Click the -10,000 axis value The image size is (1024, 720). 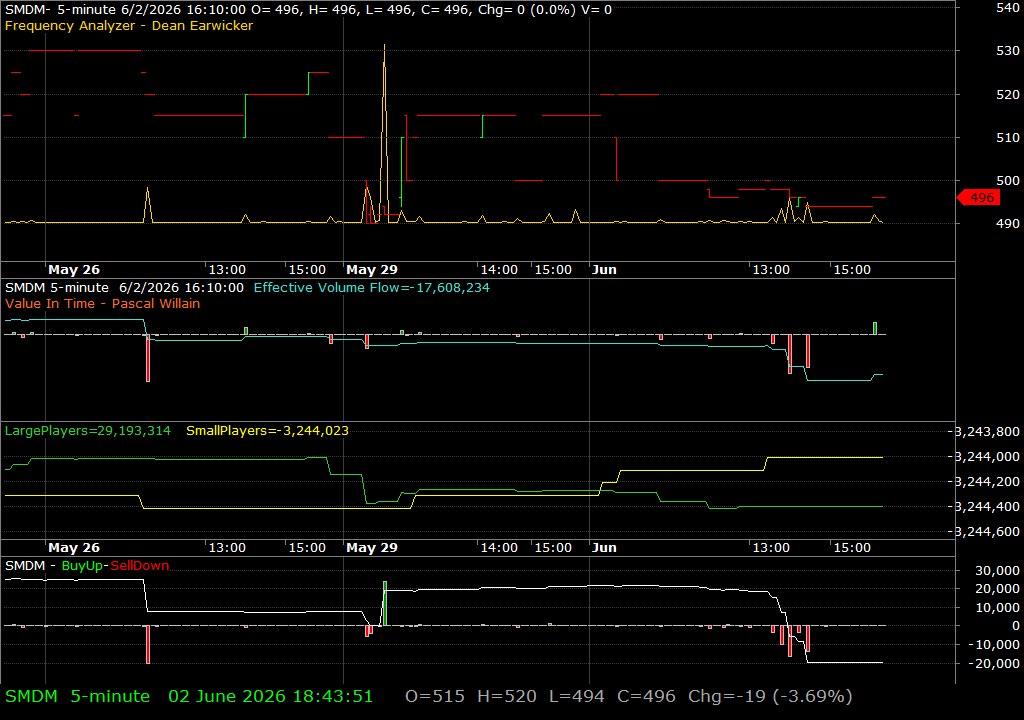[994, 645]
